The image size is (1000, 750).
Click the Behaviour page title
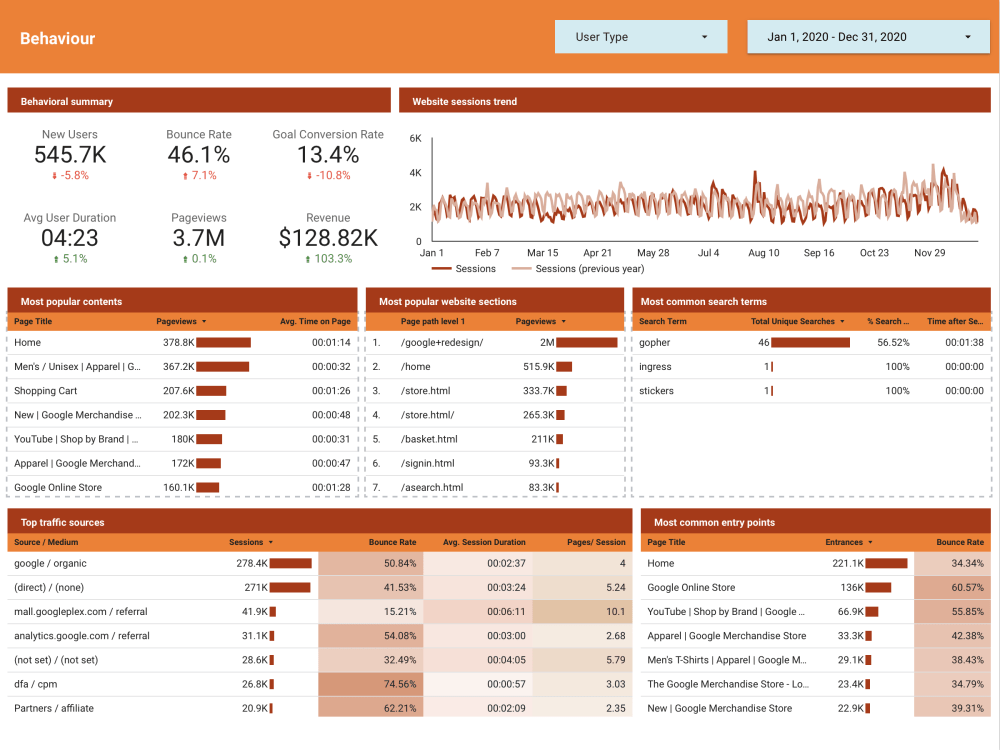click(57, 38)
